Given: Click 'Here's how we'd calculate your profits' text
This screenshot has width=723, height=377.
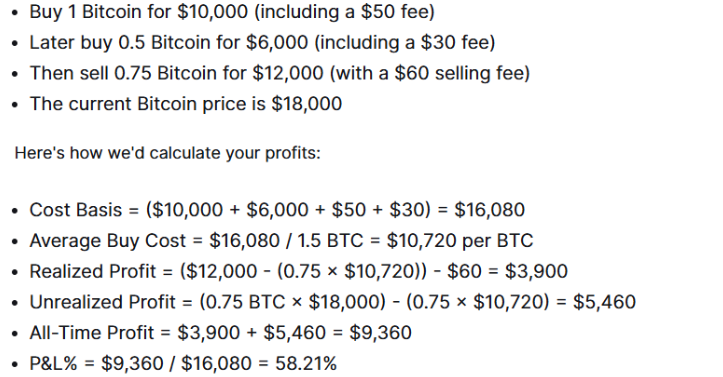Looking at the screenshot, I should click(167, 153).
